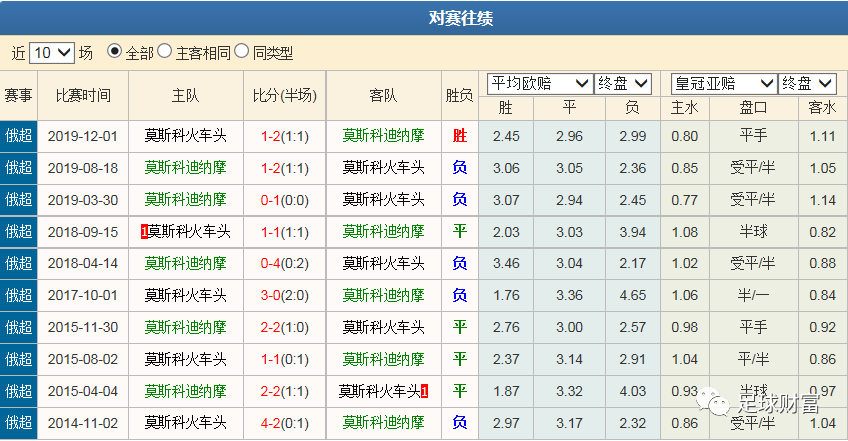Click loss odds 2.45 in 2019-03-30 row
The height and width of the screenshot is (441, 848).
pos(633,200)
